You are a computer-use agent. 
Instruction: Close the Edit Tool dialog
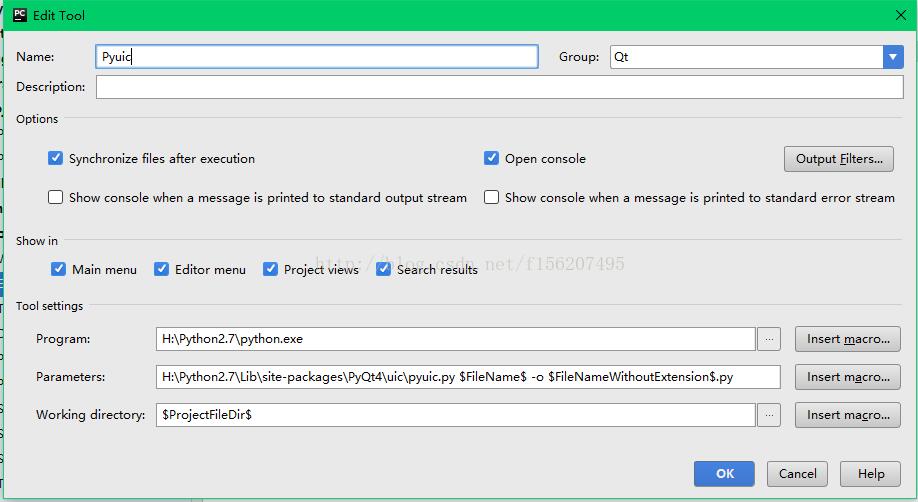click(901, 15)
